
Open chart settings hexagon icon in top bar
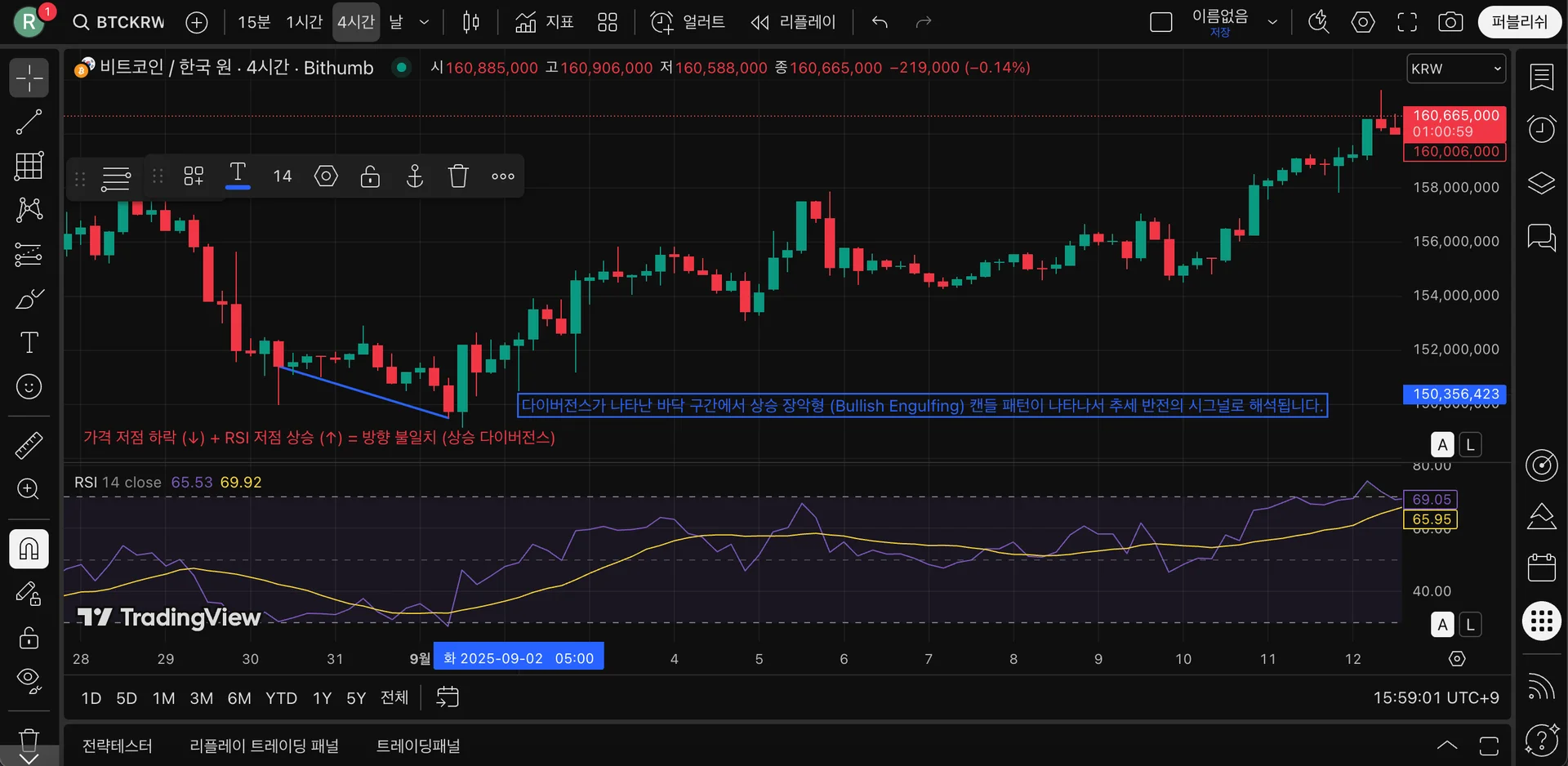(1363, 22)
